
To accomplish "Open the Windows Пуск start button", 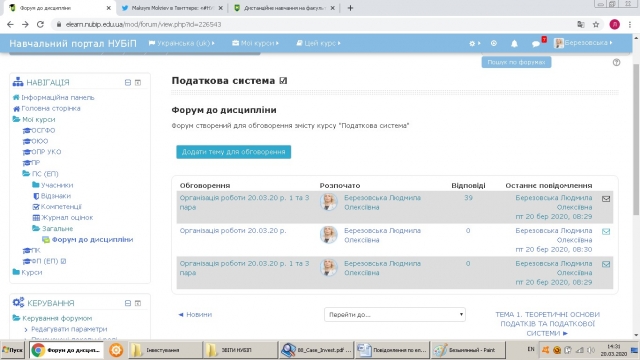I will (x=13, y=350).
